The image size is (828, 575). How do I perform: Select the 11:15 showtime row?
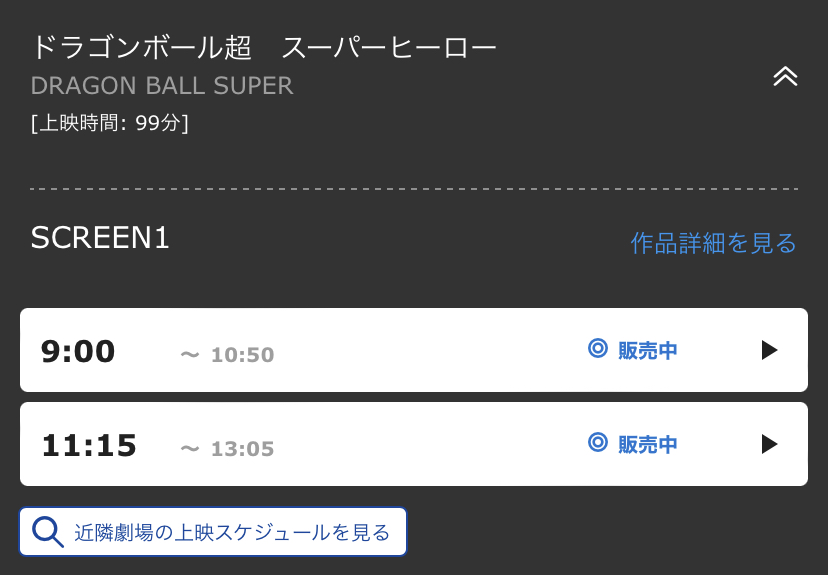click(x=414, y=444)
